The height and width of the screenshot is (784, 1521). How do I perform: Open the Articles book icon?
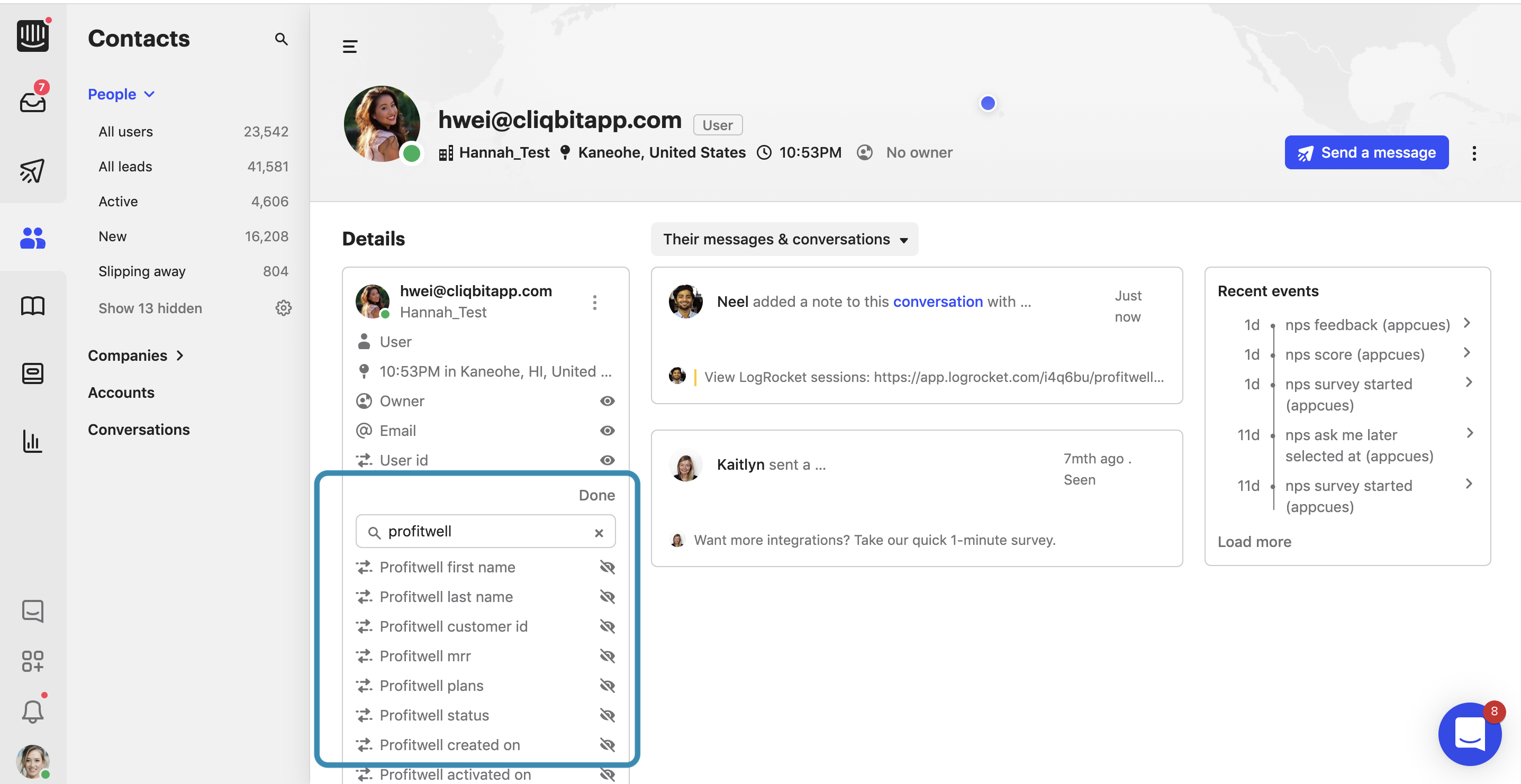click(32, 306)
